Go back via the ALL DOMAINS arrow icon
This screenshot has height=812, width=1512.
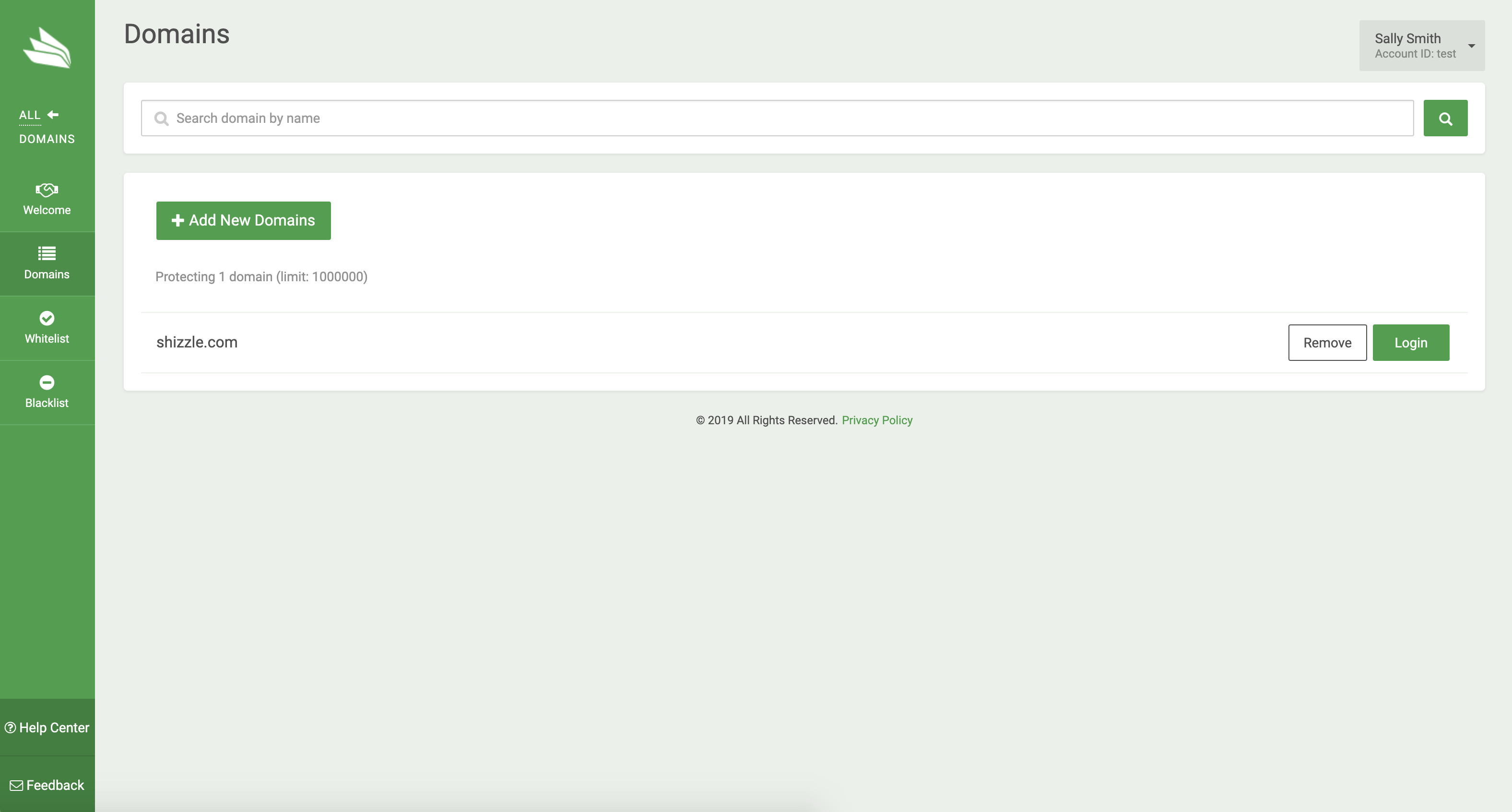pos(53,115)
